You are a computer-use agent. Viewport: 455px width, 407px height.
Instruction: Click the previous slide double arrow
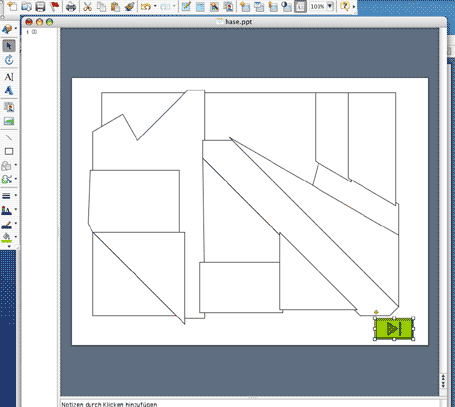(443, 377)
